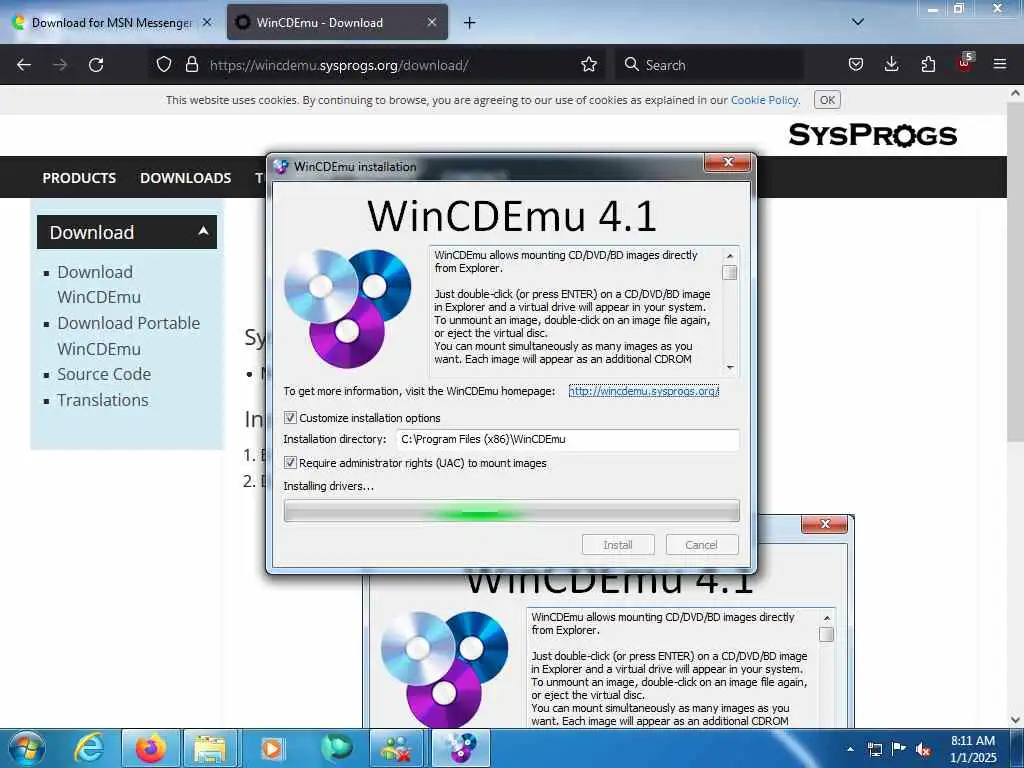Reload the current page
Screen dimensions: 1024x768
[96, 65]
